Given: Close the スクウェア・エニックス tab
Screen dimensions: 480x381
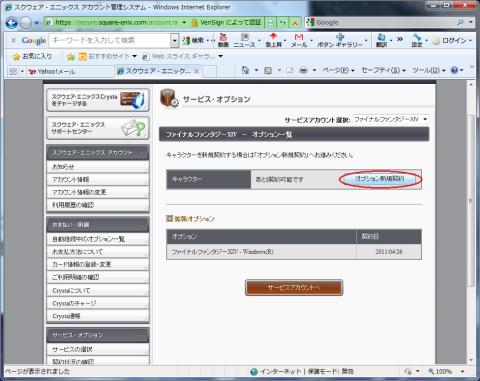Looking at the screenshot, I should point(197,71).
